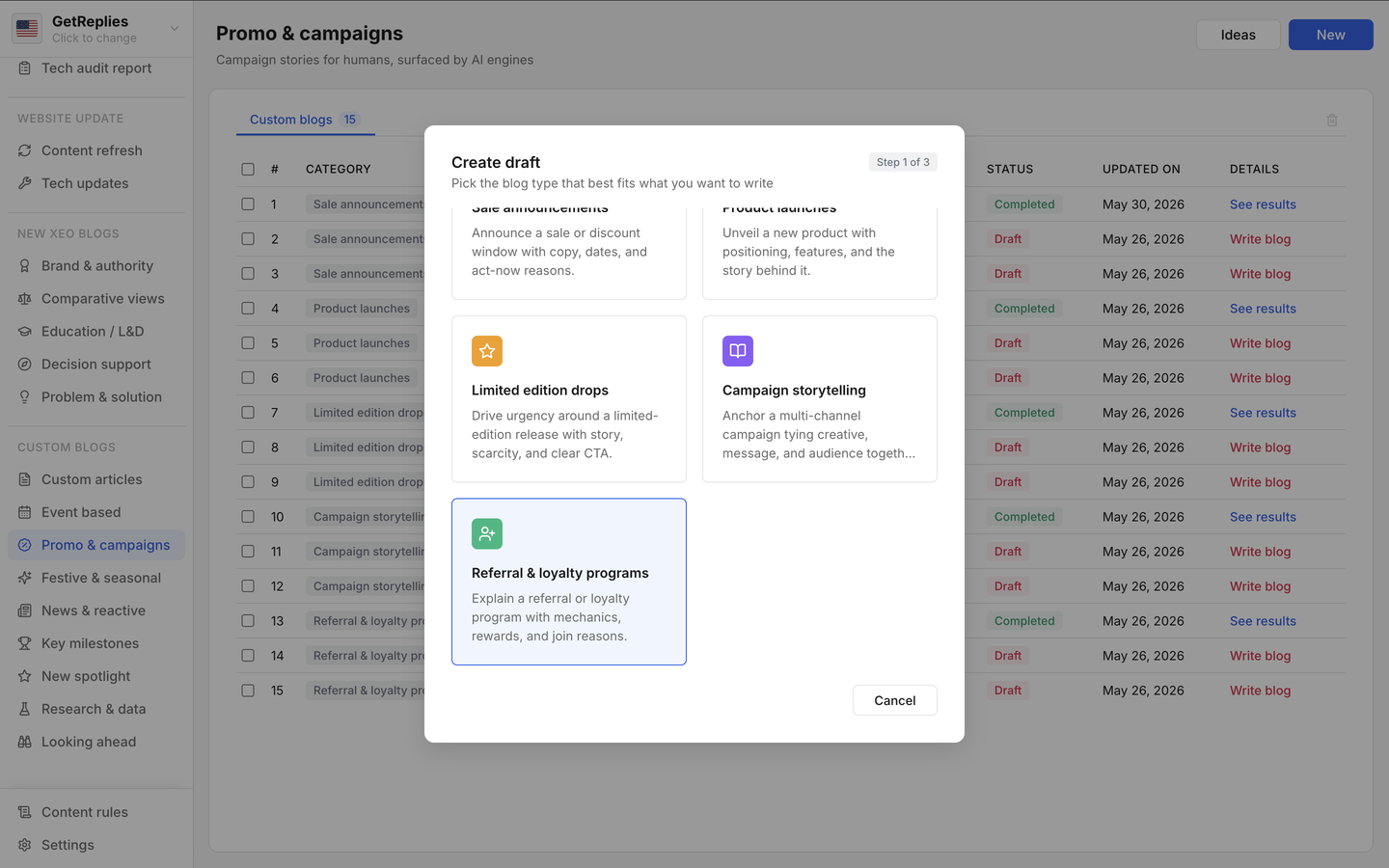Check the checkbox for row 5

[248, 343]
